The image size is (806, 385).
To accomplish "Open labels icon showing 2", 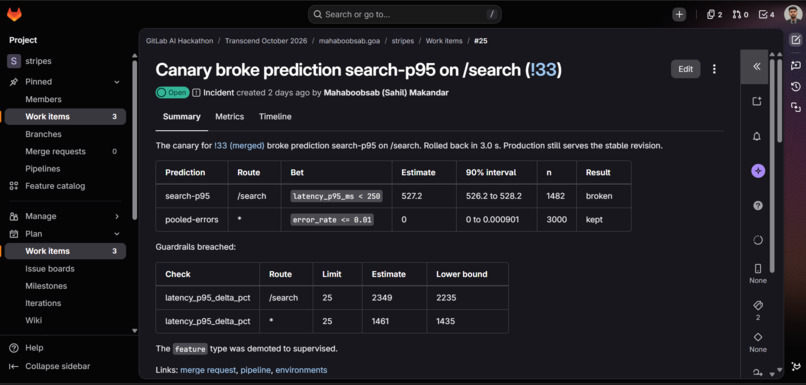I will coord(758,310).
